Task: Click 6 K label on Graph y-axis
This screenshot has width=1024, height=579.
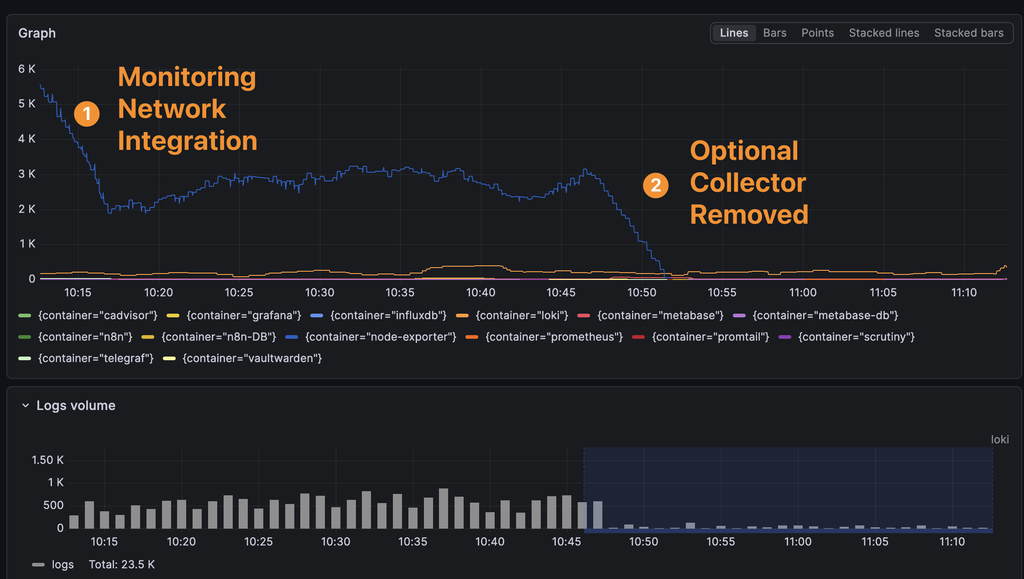Action: (27, 69)
